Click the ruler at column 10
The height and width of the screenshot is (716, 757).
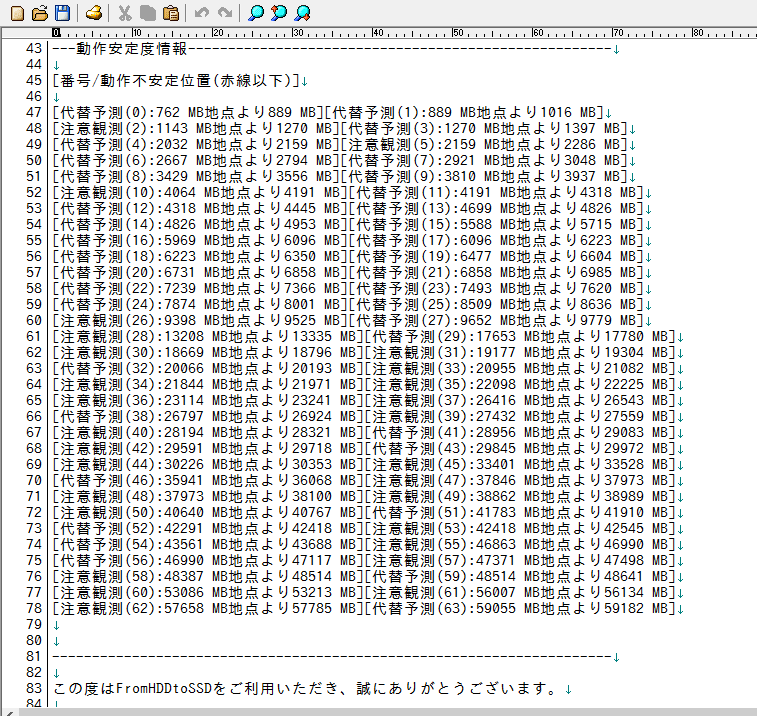coord(137,33)
